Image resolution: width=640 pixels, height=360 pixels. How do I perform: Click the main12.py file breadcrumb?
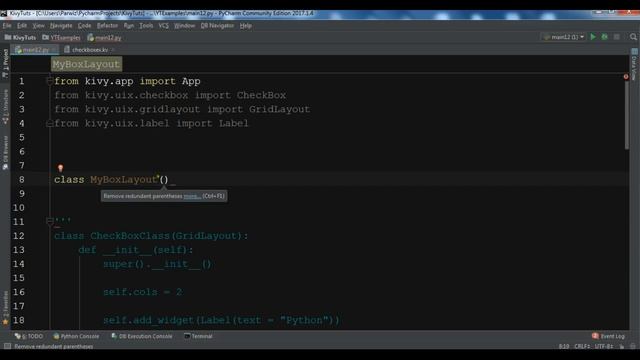click(104, 38)
